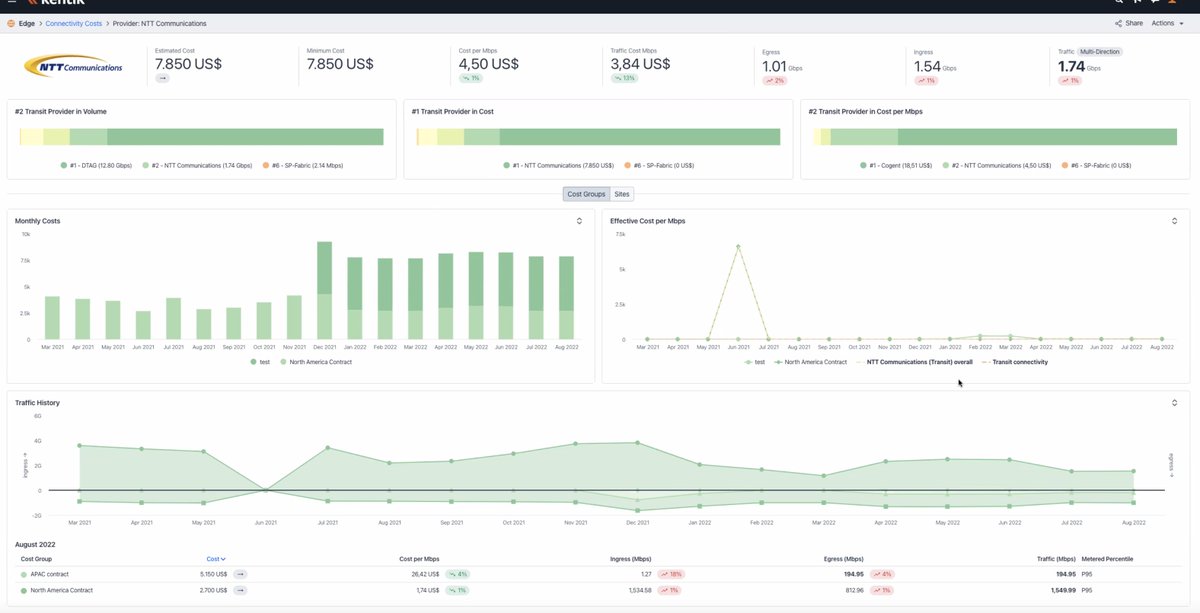Click the Share button

[x=1131, y=22]
